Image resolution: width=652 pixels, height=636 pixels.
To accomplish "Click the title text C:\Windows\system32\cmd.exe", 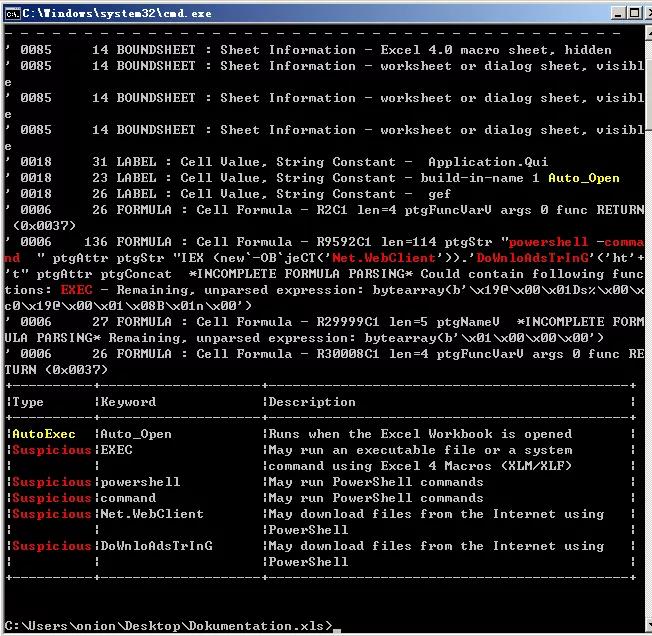I will [x=117, y=14].
